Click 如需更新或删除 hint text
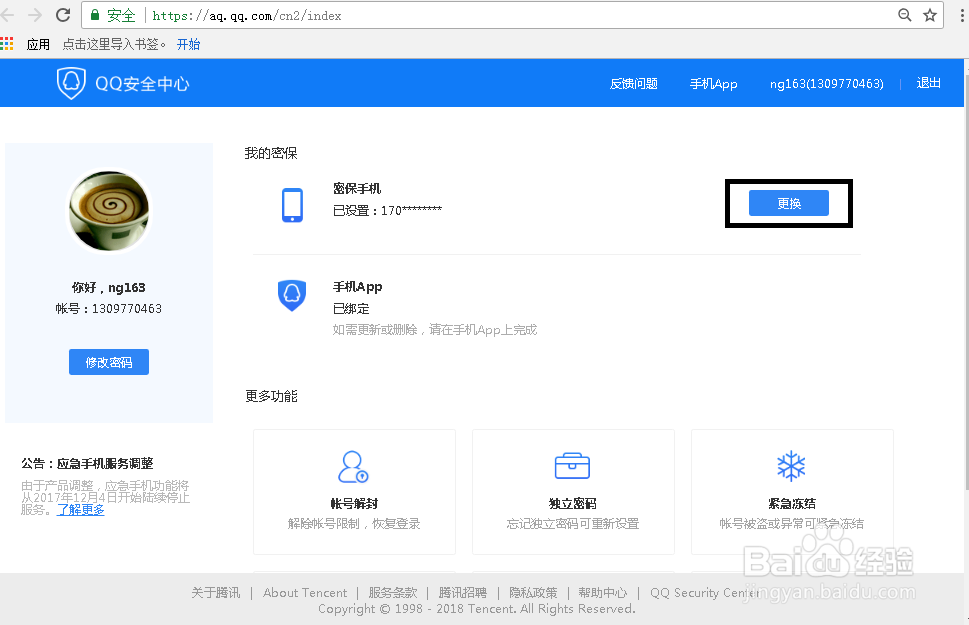The width and height of the screenshot is (969, 625). (x=435, y=330)
